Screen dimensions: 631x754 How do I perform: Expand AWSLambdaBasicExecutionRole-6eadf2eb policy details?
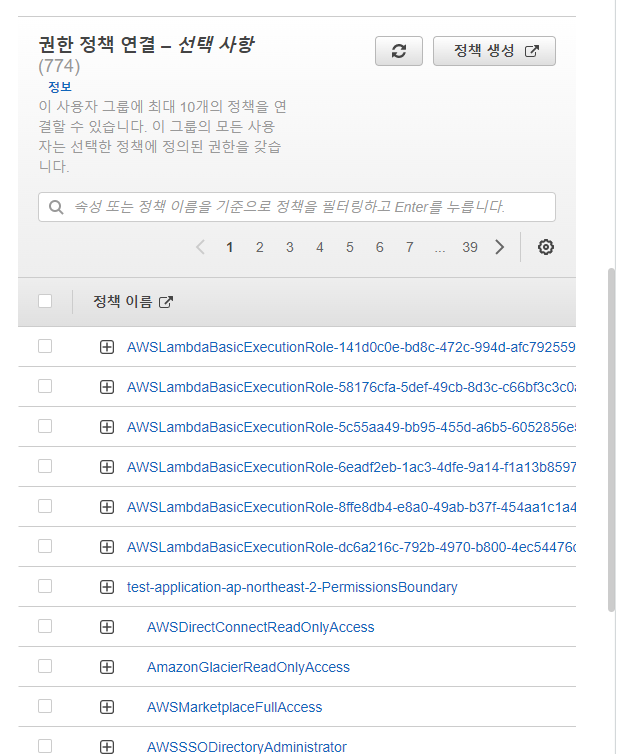point(107,466)
